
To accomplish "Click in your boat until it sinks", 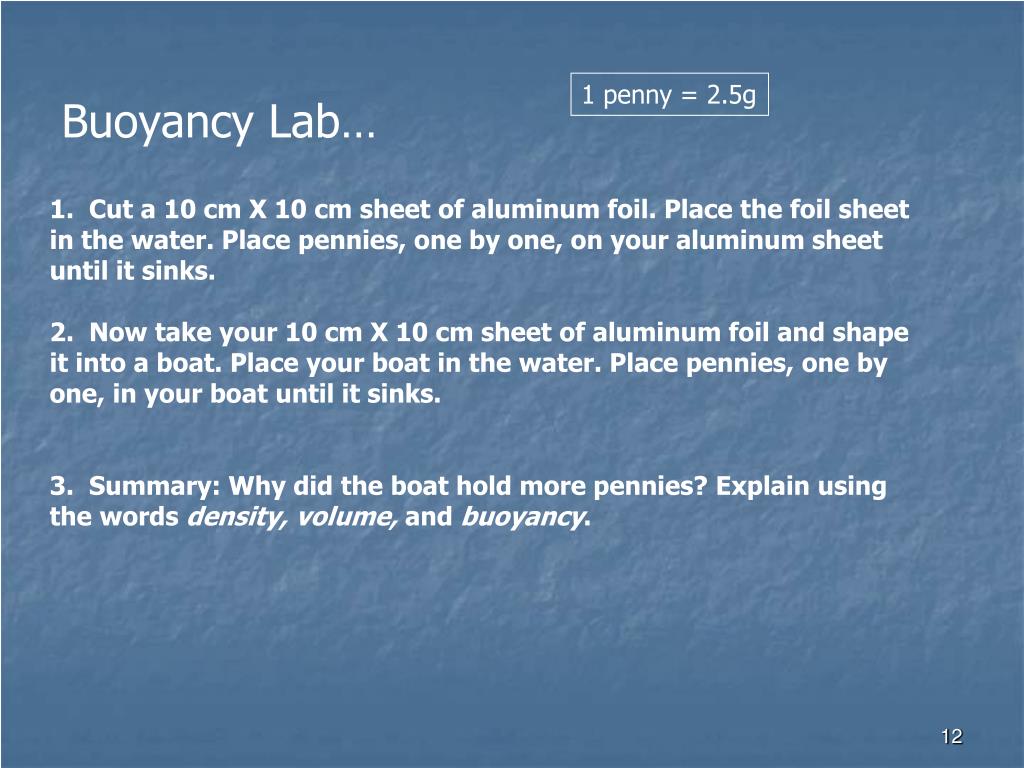I will point(277,394).
